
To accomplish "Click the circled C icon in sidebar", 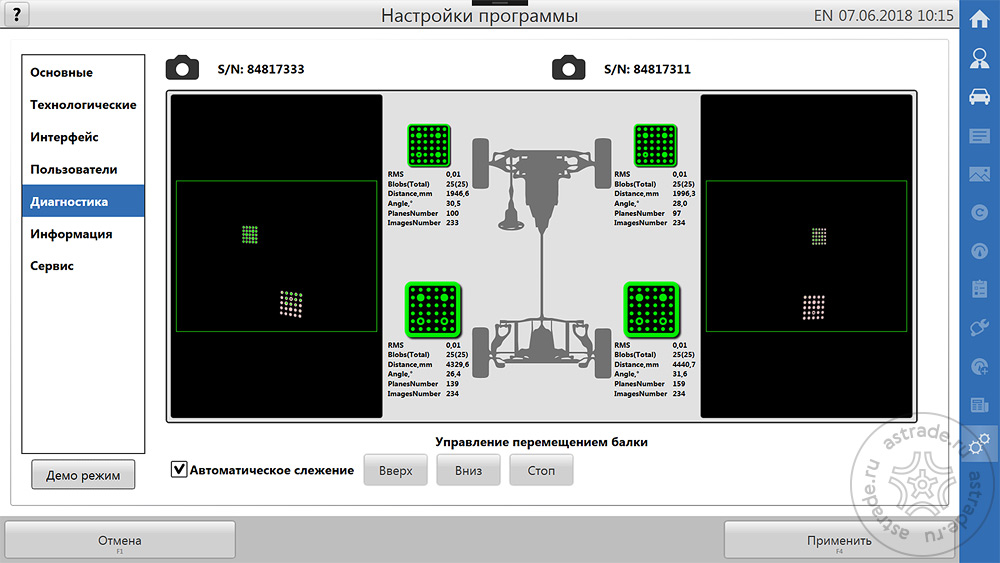I will [980, 212].
